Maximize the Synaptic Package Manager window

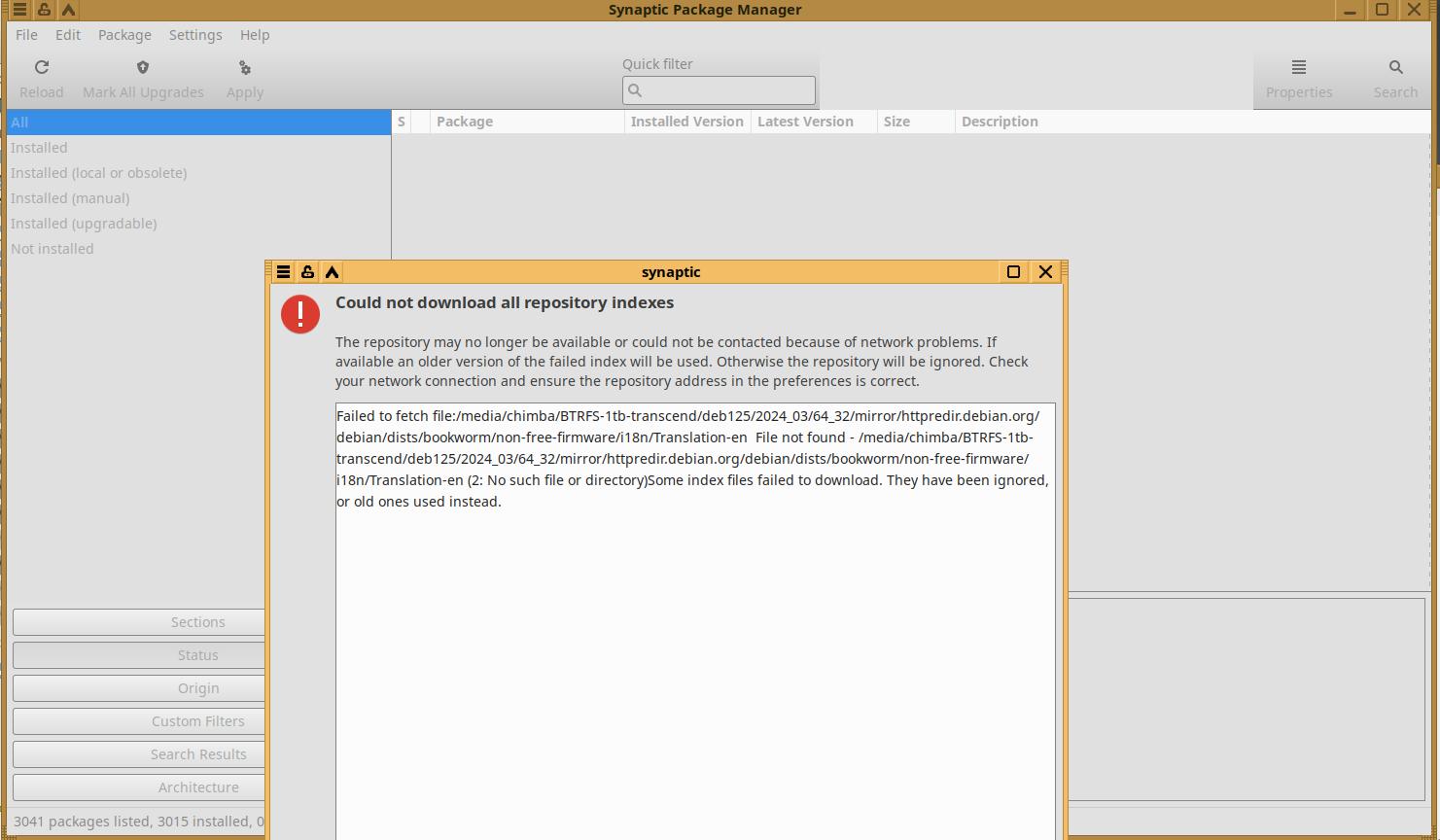[1382, 10]
